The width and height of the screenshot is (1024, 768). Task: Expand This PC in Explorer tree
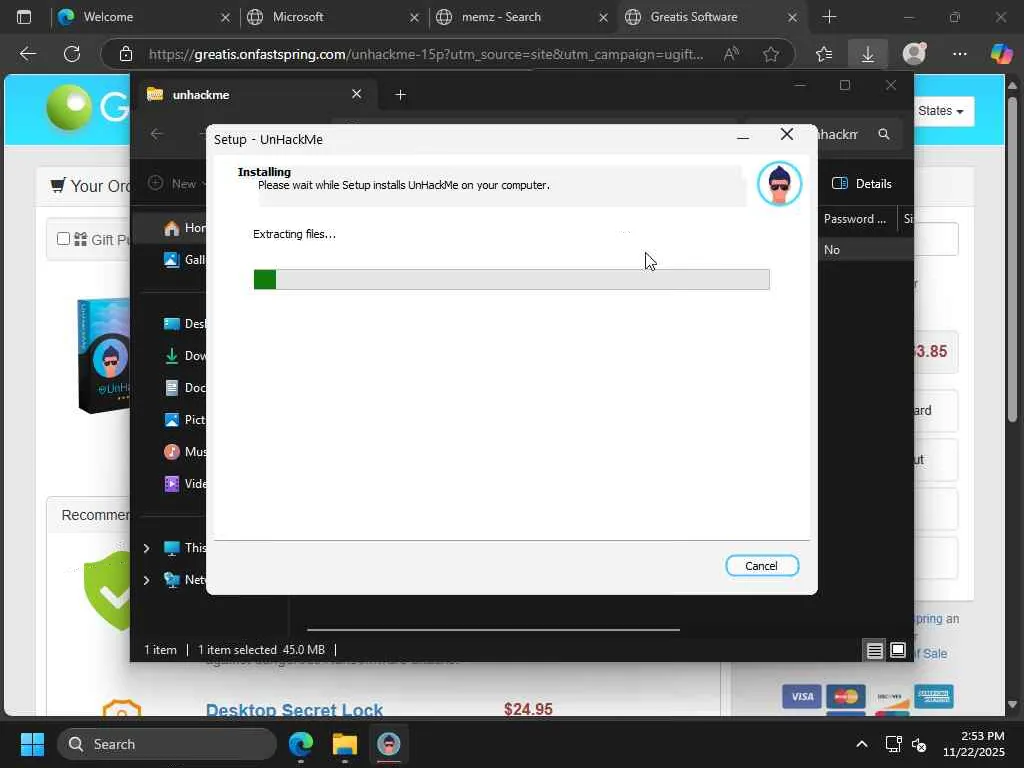tap(146, 548)
